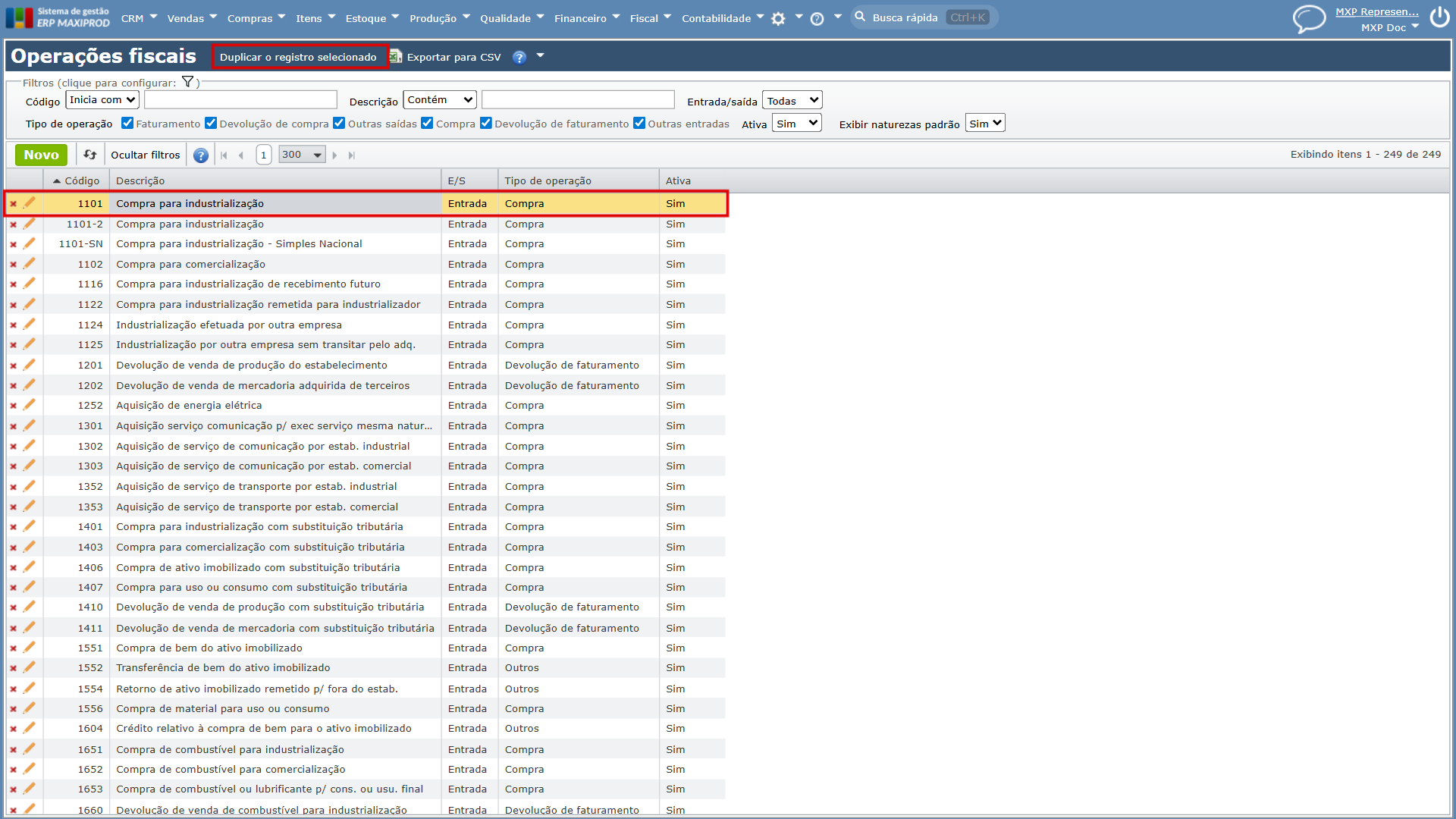Click the chat speech bubble icon
Screen dimensions: 1456x819
pos(1309,19)
